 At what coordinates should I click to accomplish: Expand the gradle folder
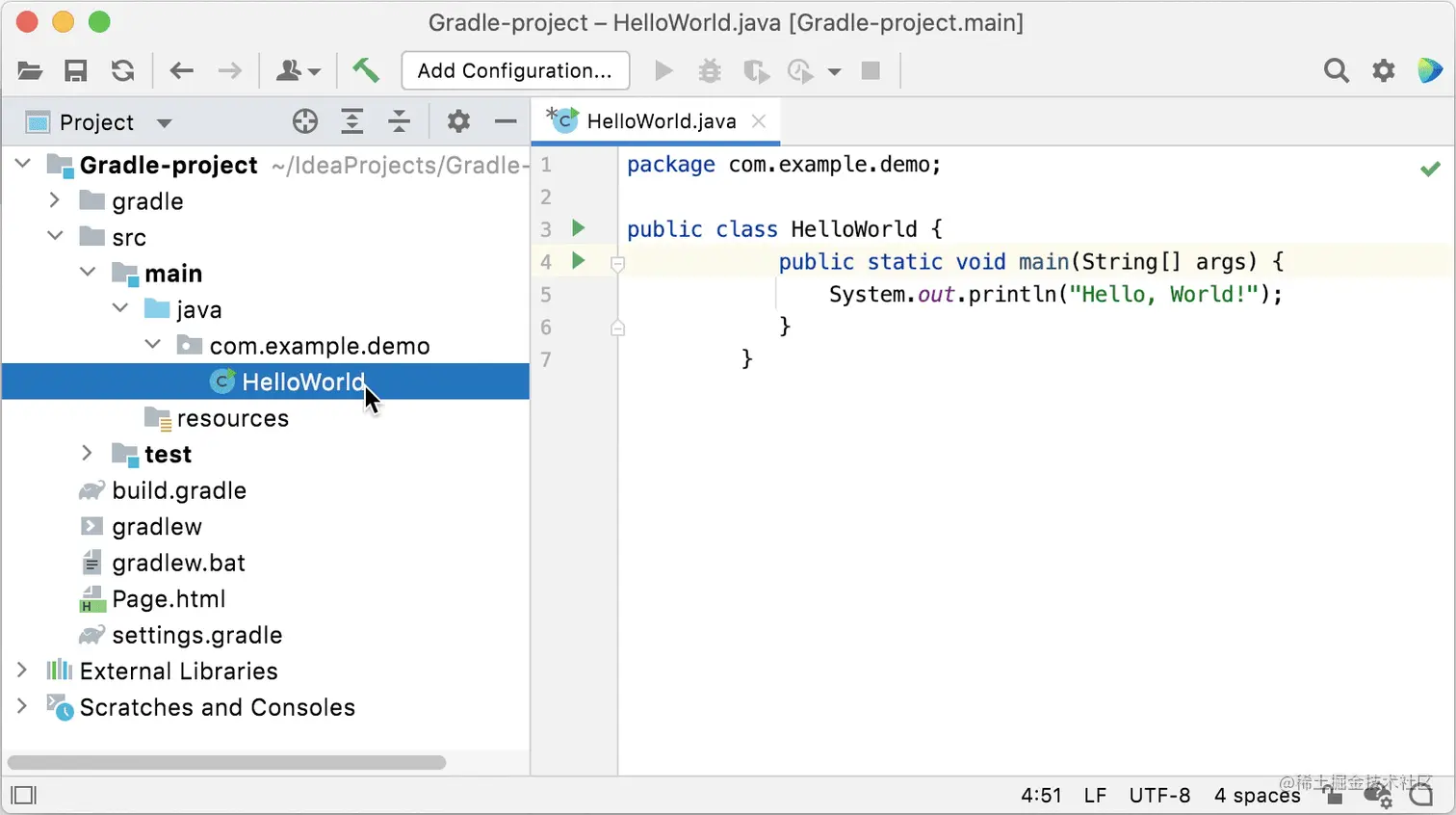pyautogui.click(x=55, y=199)
